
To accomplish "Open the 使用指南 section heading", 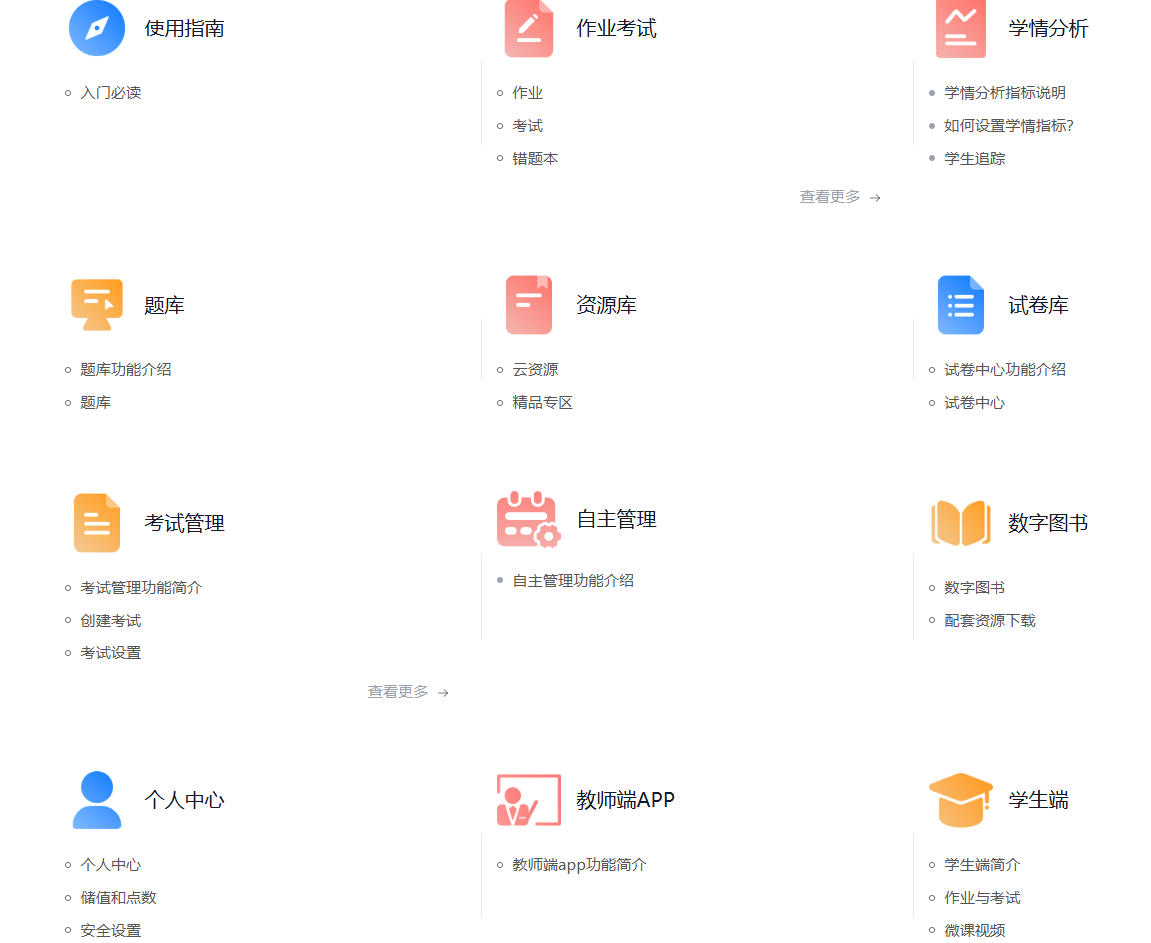I will [184, 29].
